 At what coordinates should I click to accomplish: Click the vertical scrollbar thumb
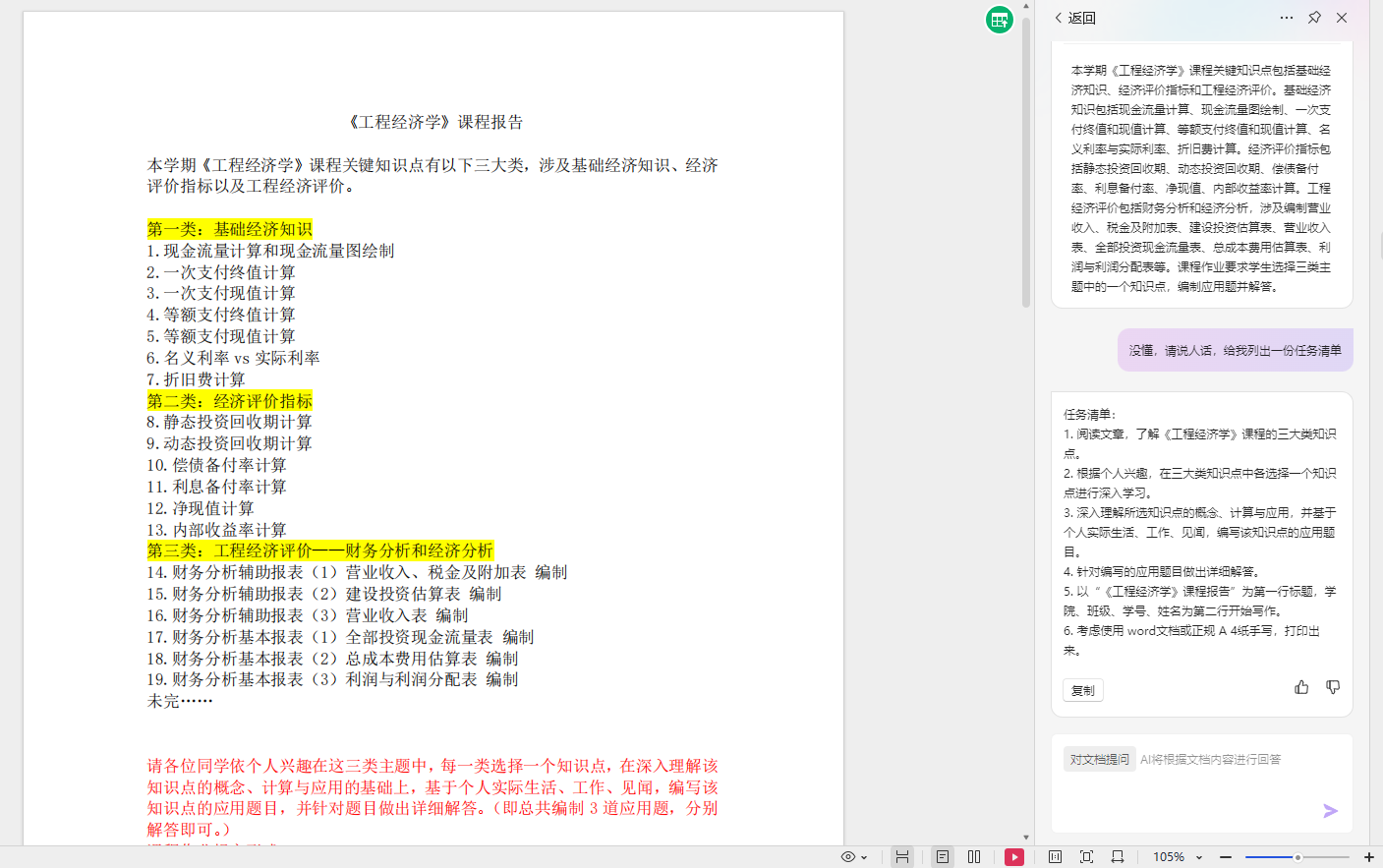pyautogui.click(x=1026, y=162)
